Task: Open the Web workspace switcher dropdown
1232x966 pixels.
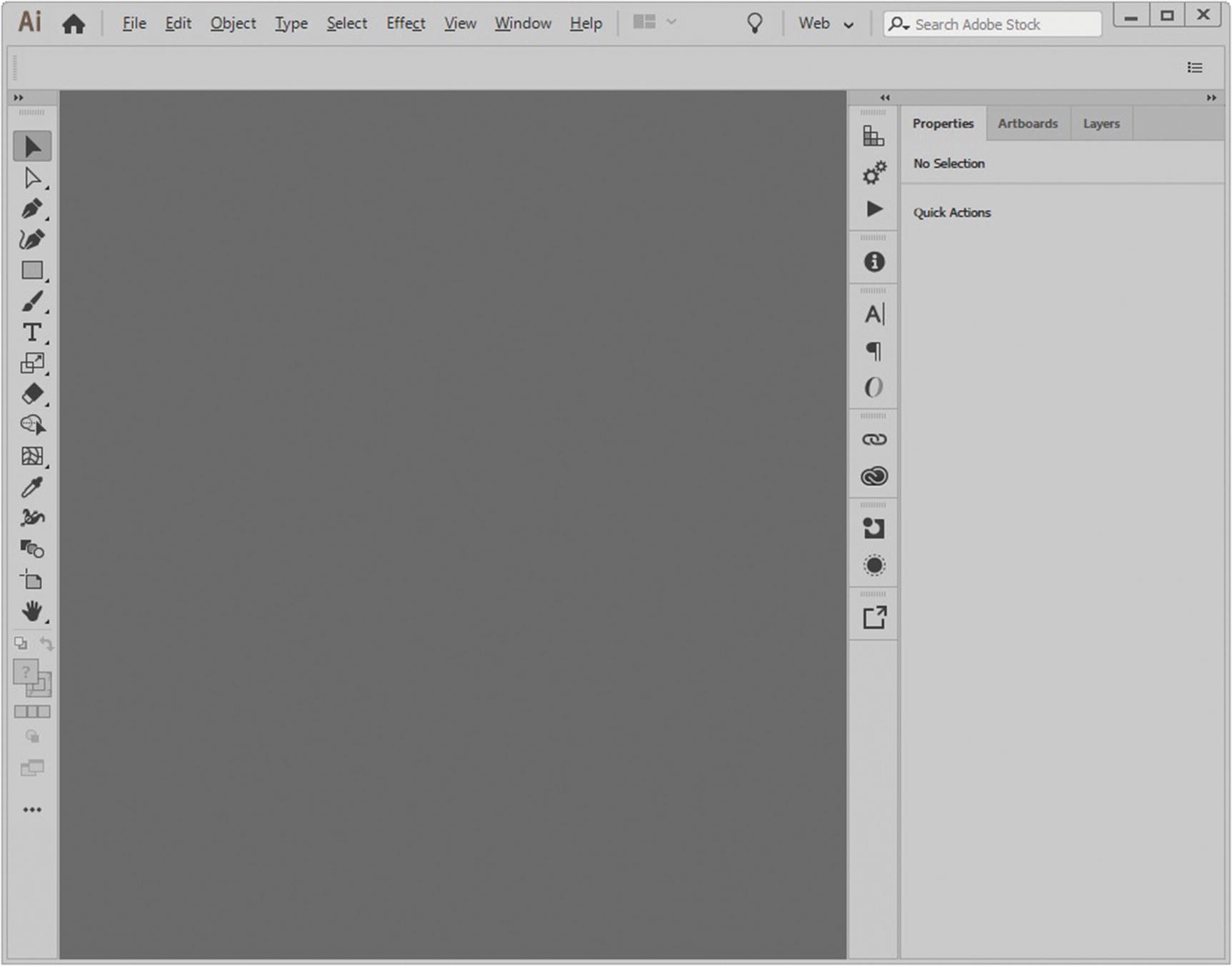Action: (x=826, y=24)
